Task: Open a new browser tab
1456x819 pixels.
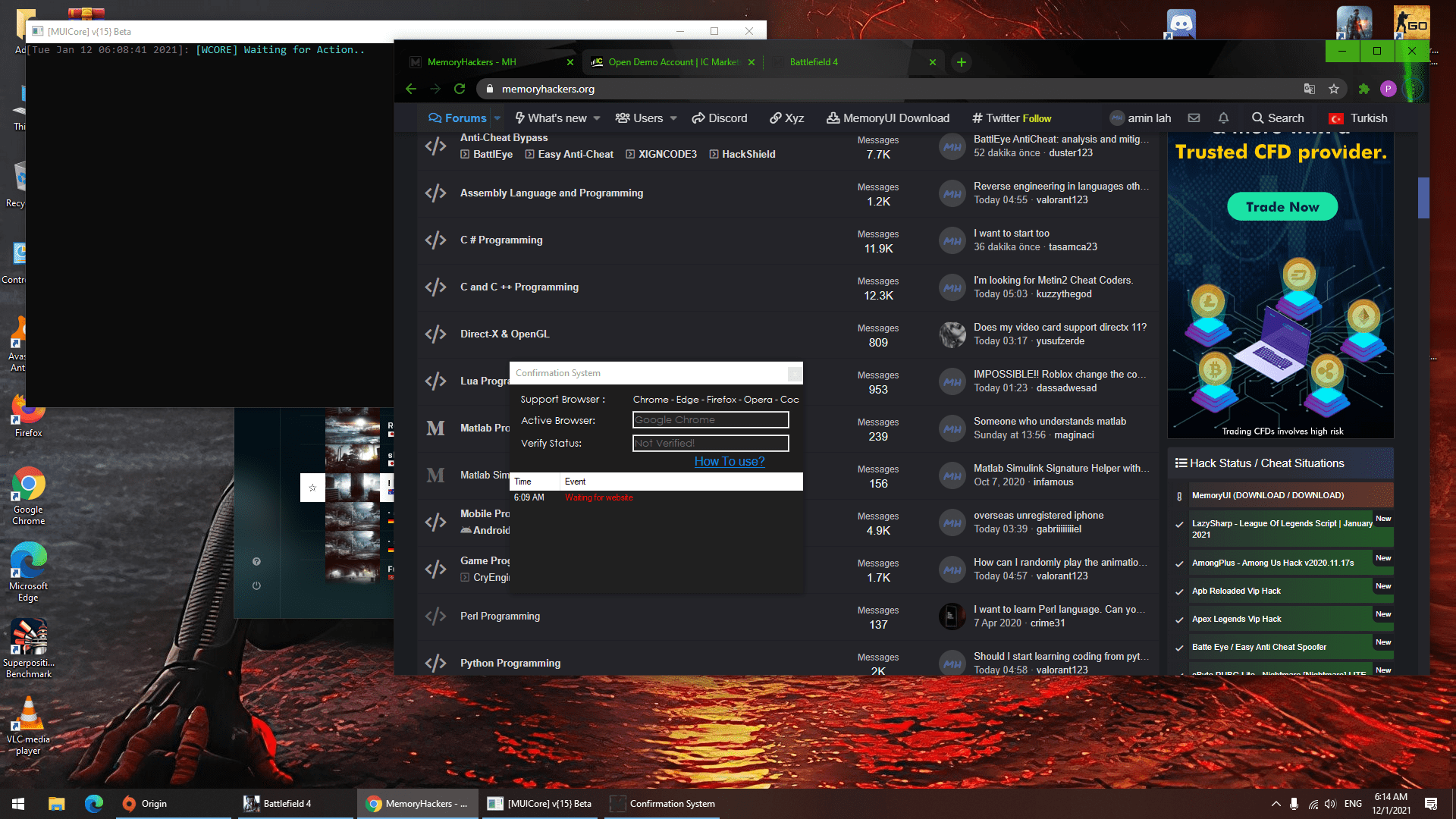Action: point(962,62)
